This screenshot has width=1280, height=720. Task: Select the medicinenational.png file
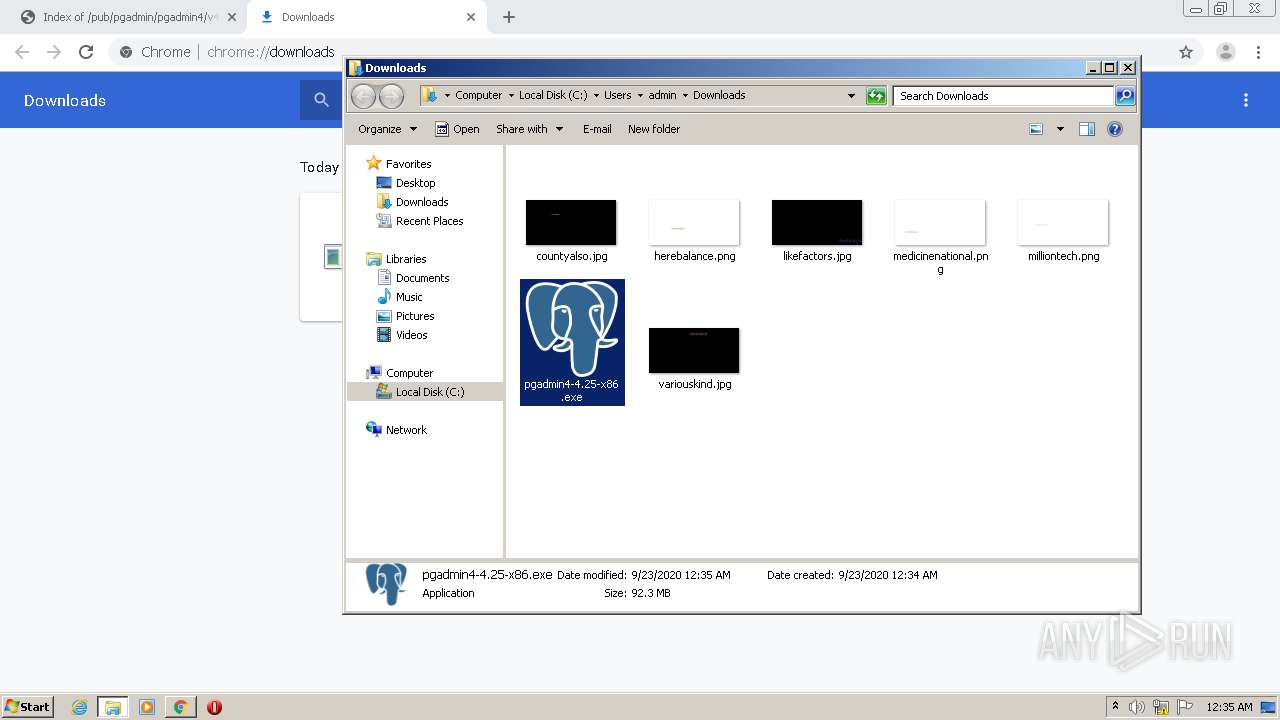940,235
